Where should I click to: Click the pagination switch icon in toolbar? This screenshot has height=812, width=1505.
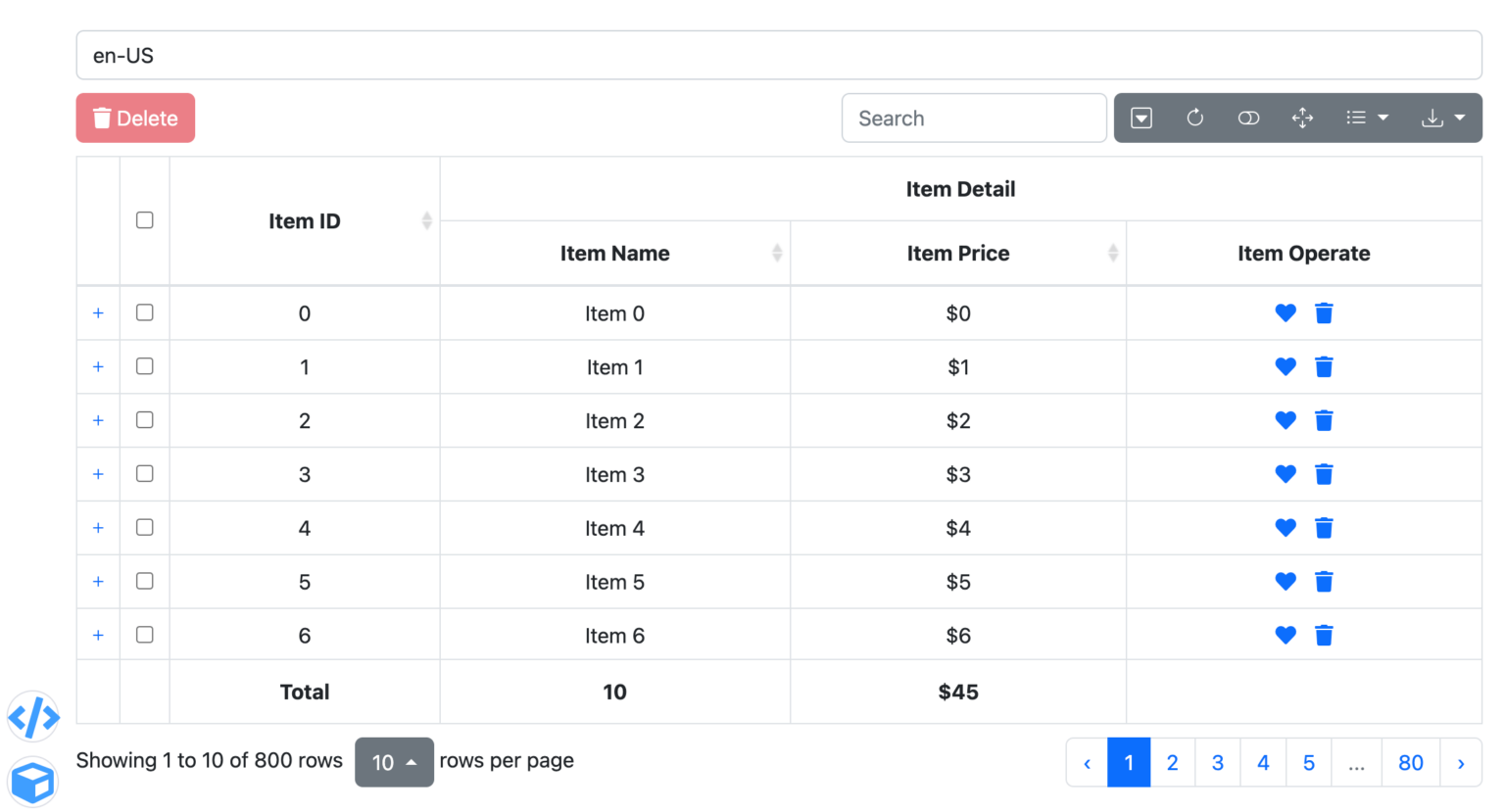pyautogui.click(x=1141, y=118)
